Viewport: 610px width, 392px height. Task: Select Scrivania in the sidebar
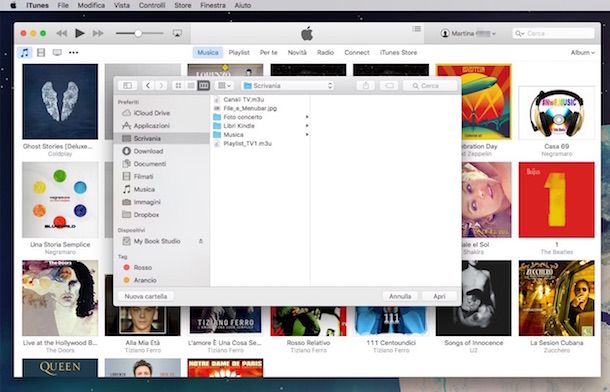click(161, 138)
